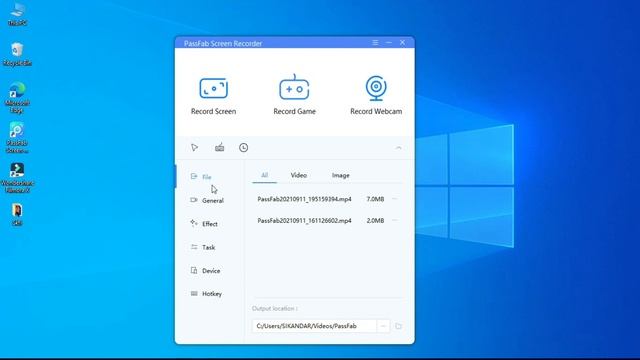
Task: Select Microsoft Edge desktop shortcut
Action: (x=17, y=98)
